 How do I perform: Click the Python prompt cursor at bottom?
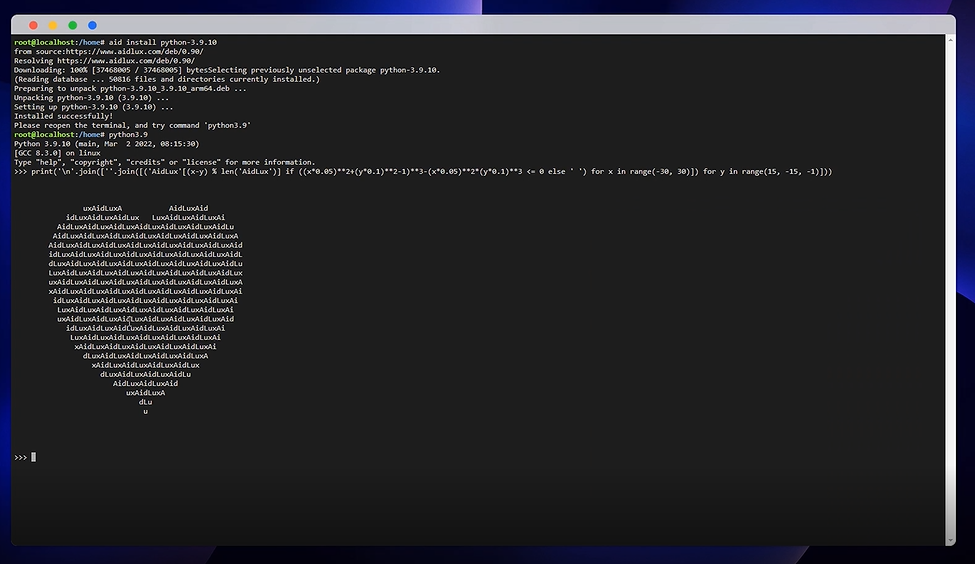click(34, 458)
